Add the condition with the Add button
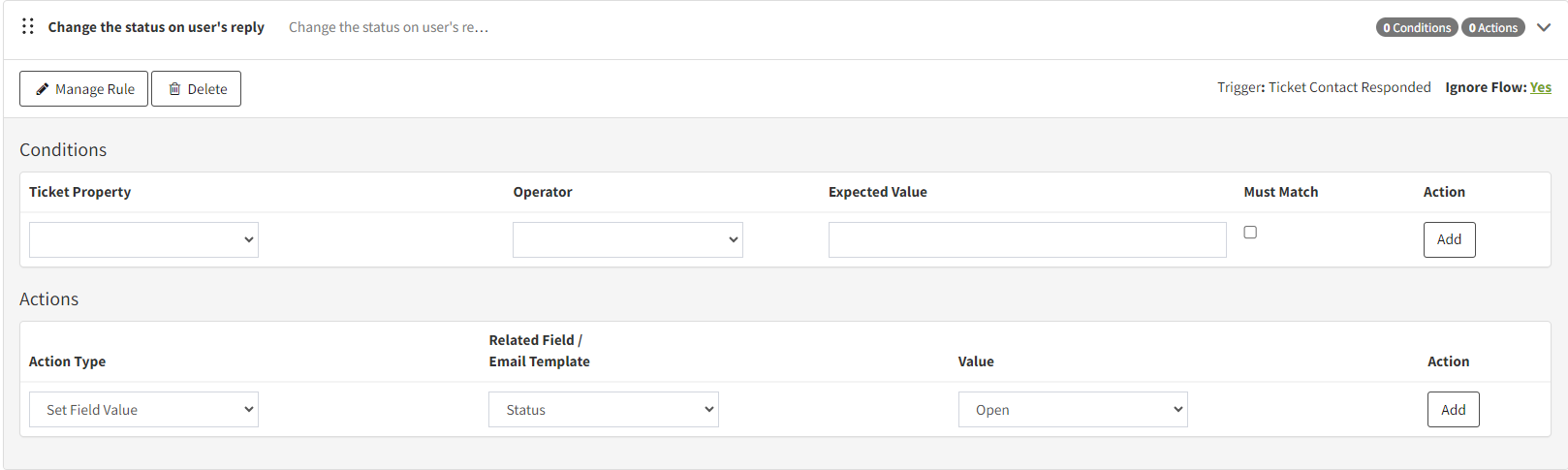Screen dimensions: 1568x470 (1449, 239)
